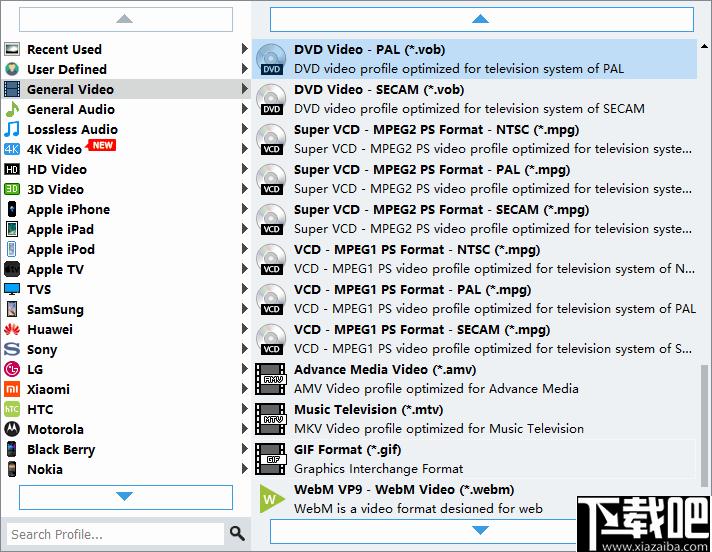Click the General Audio music note icon
Image resolution: width=712 pixels, height=552 pixels.
point(12,109)
